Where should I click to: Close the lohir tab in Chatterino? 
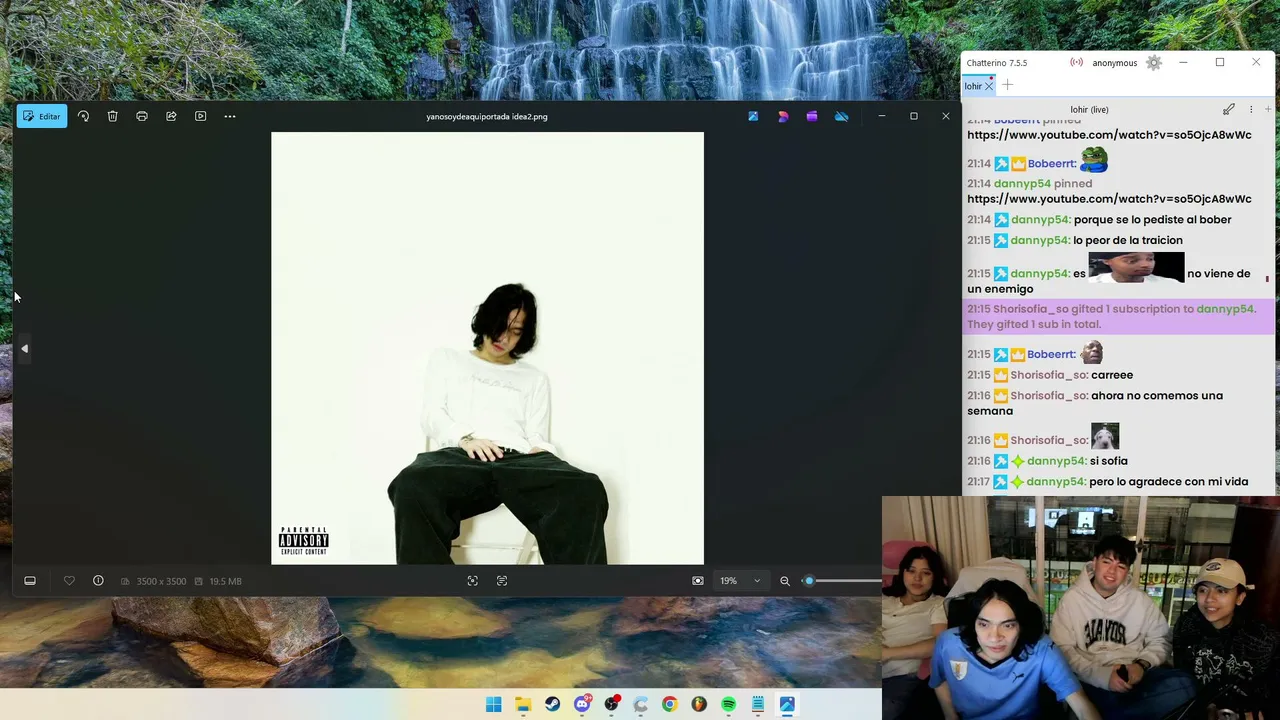point(989,86)
